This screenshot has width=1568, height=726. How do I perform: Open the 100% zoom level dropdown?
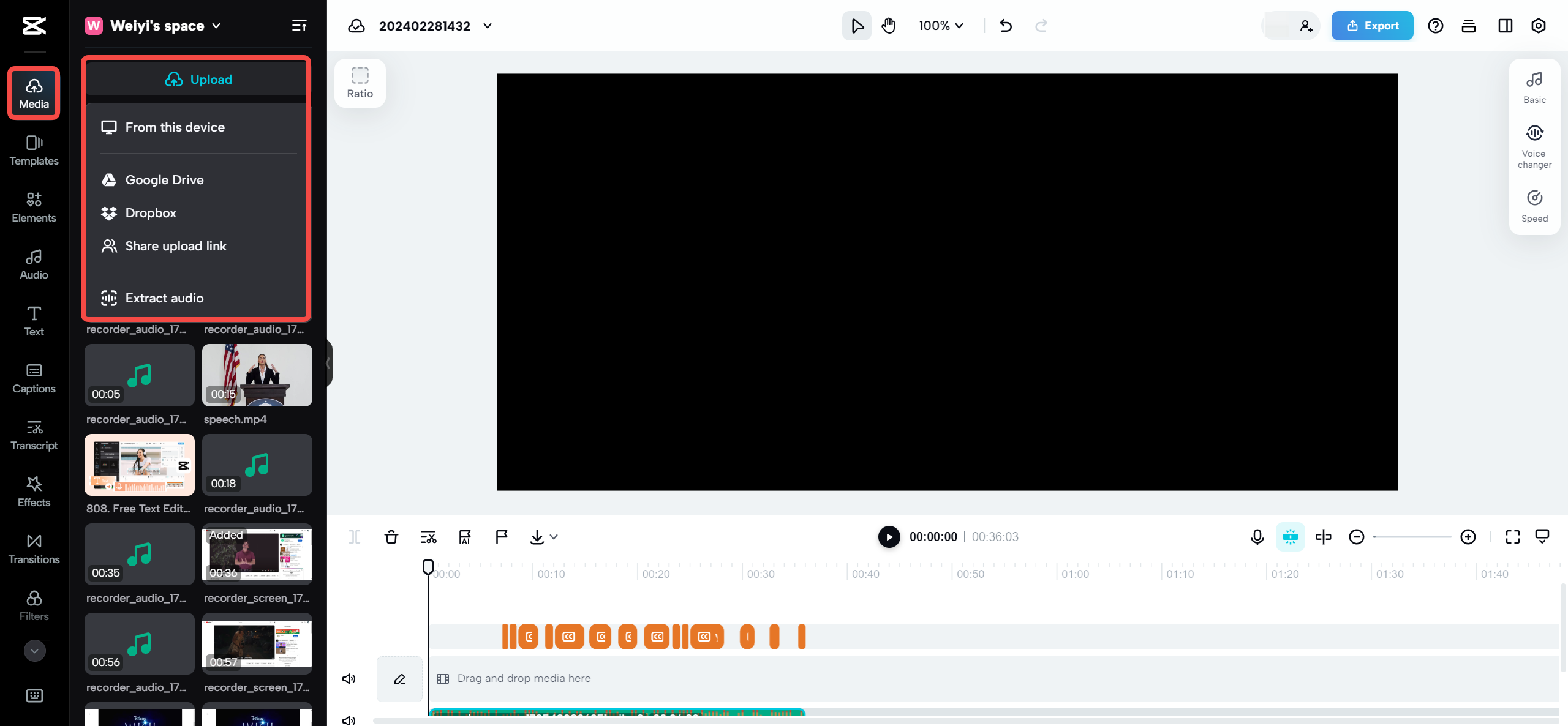[x=941, y=26]
